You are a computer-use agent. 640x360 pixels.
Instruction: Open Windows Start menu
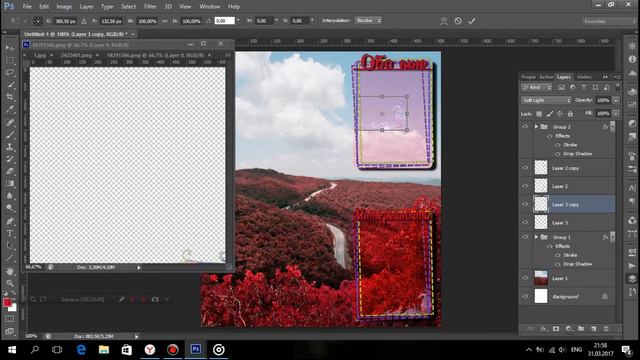pos(12,350)
